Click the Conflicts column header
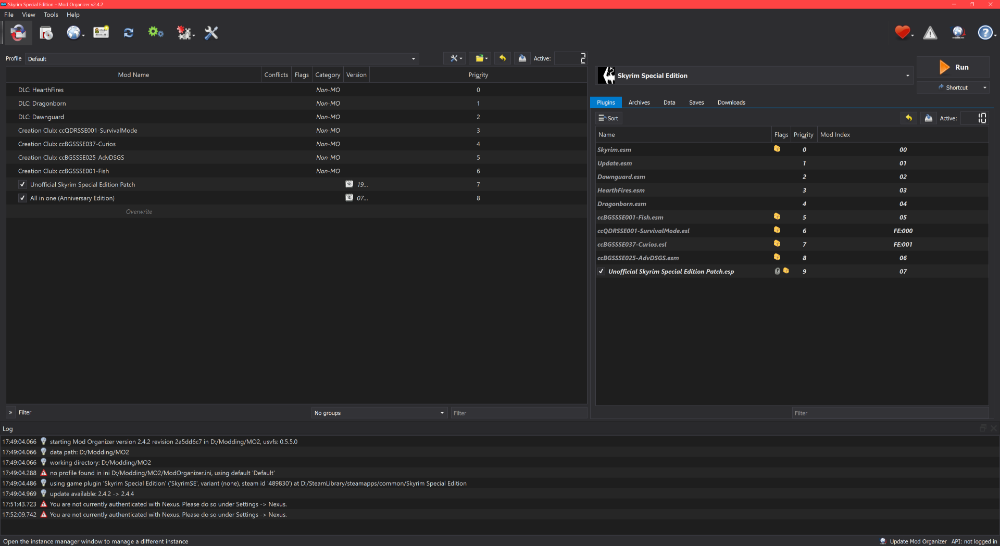This screenshot has height=546, width=1000. tap(276, 75)
